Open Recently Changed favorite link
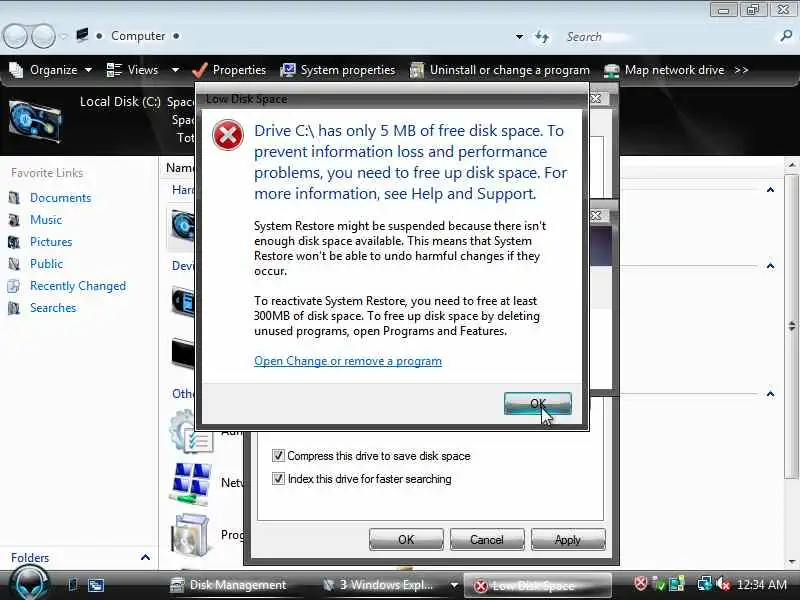Screen dimensions: 800x600 [x=78, y=286]
